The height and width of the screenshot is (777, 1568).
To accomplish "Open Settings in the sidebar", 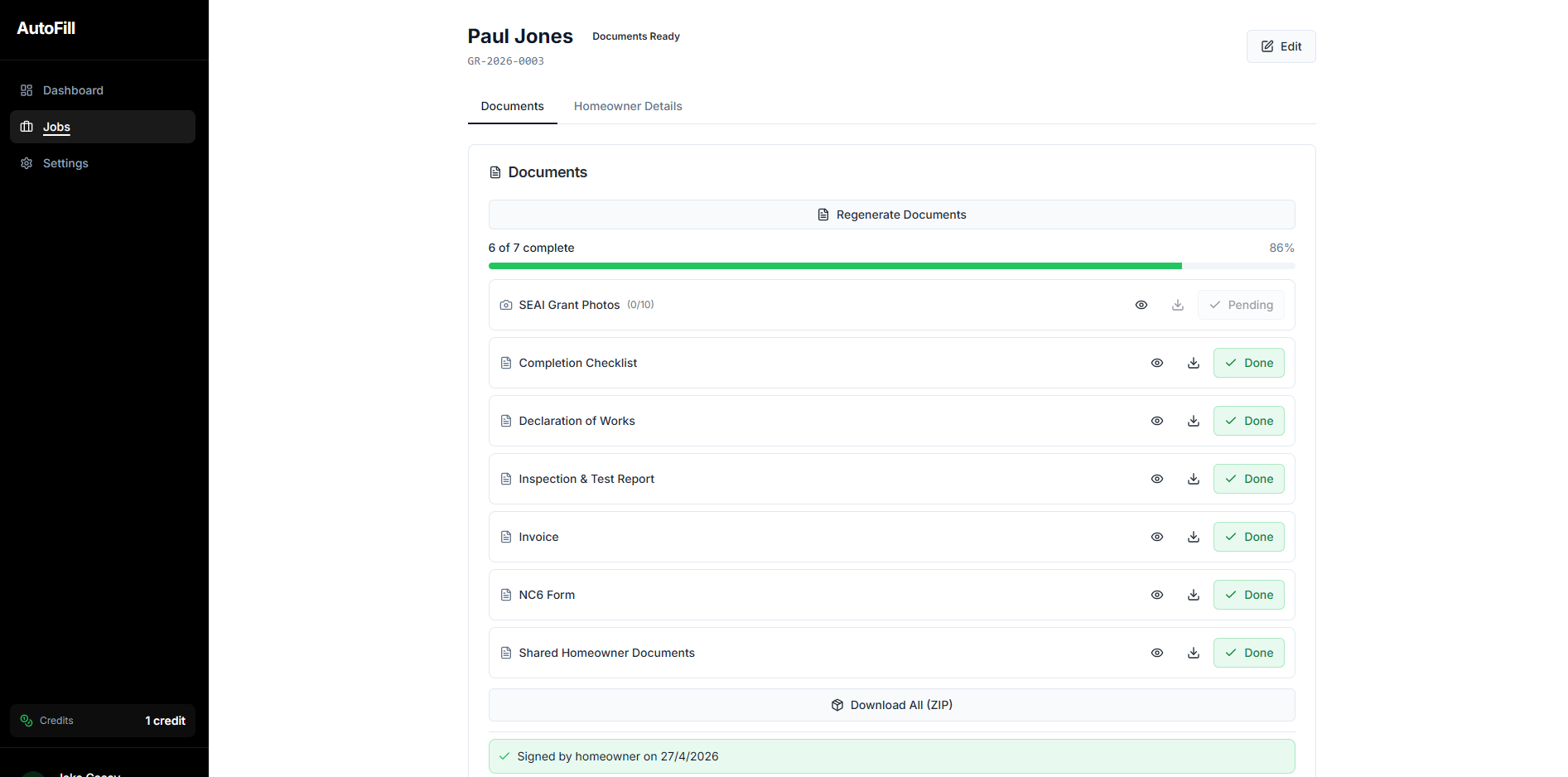I will click(x=103, y=163).
